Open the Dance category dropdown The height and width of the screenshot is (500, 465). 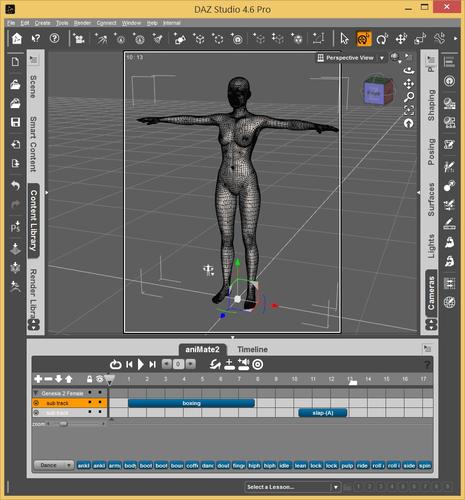54,465
